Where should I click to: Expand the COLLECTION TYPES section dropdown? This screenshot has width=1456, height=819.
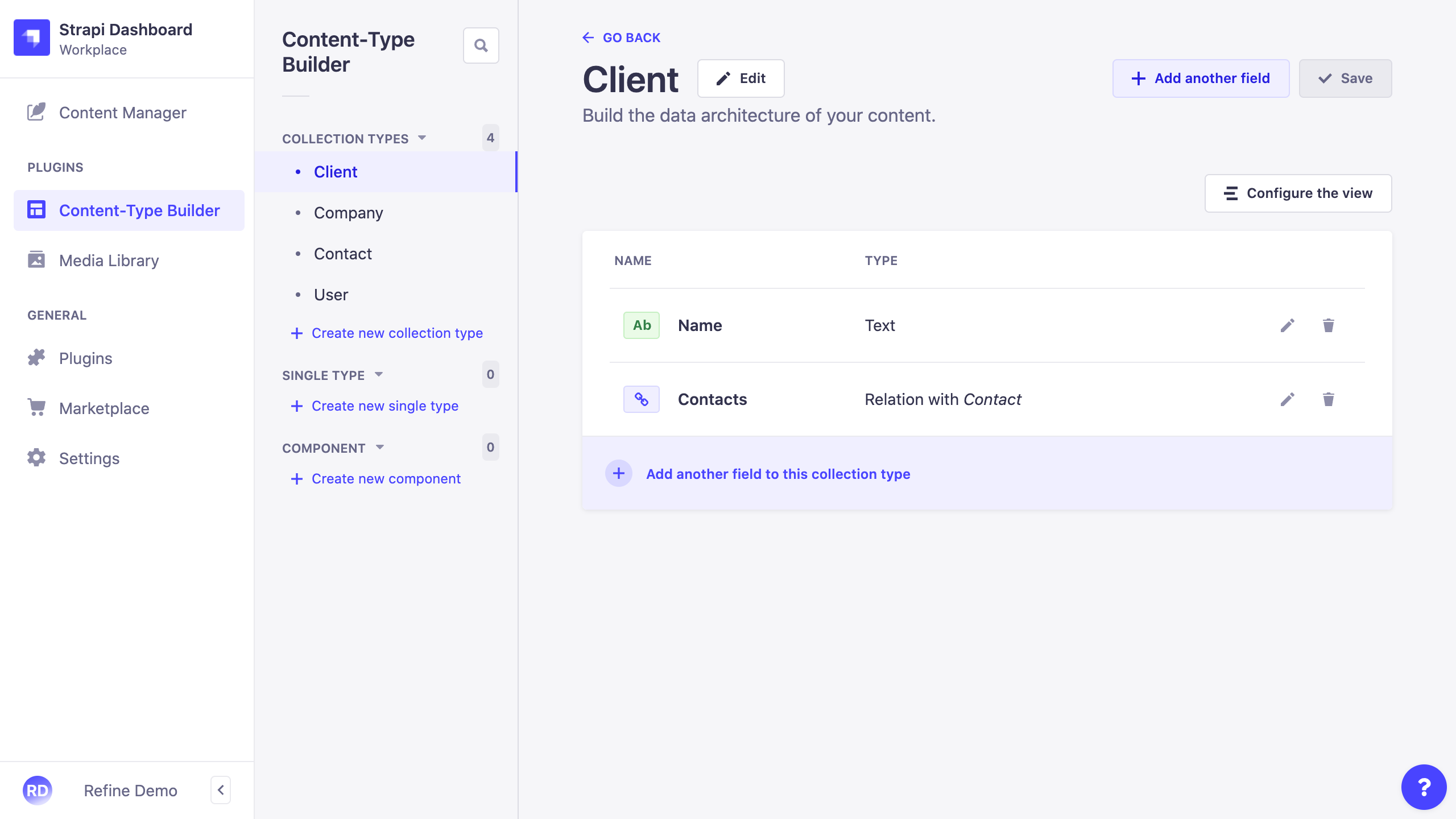click(422, 138)
